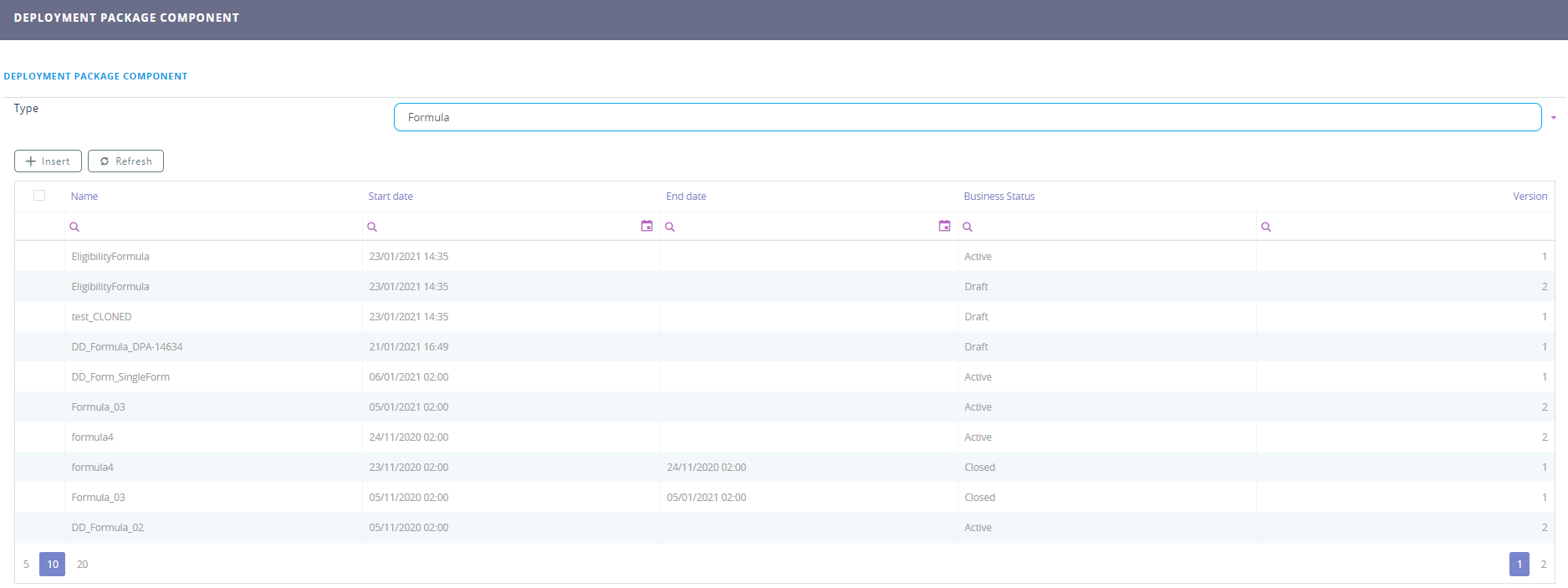
Task: Select the test_CLONED row
Action: pyautogui.click(x=102, y=317)
